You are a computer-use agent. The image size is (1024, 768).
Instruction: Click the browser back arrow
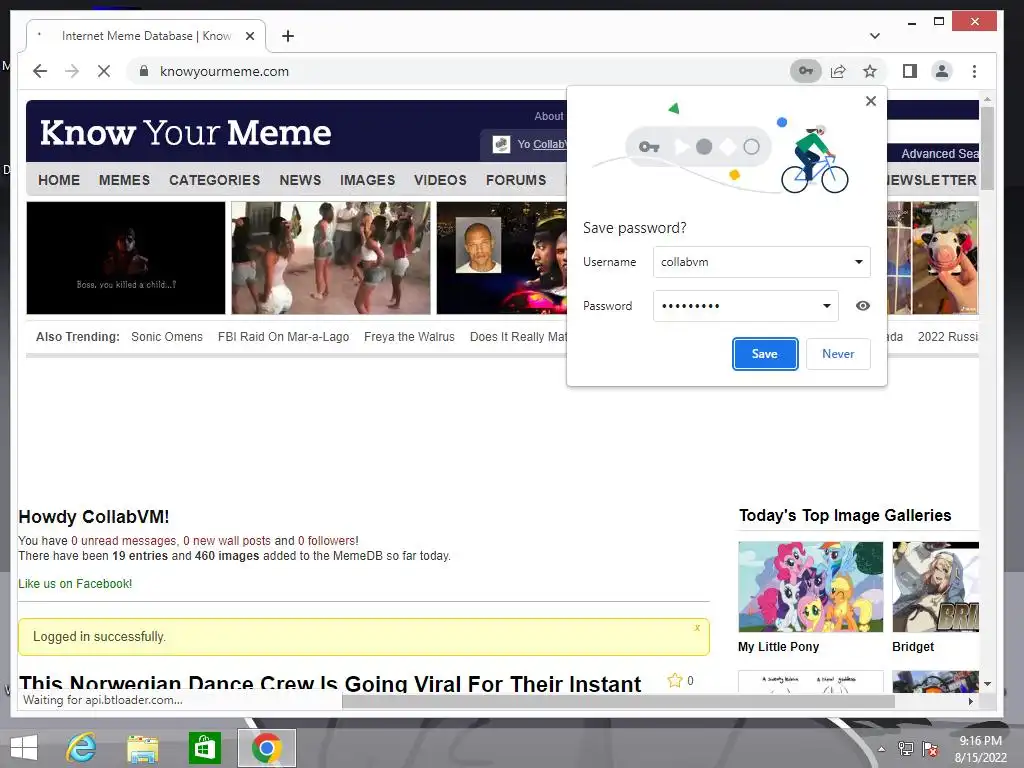pyautogui.click(x=40, y=71)
